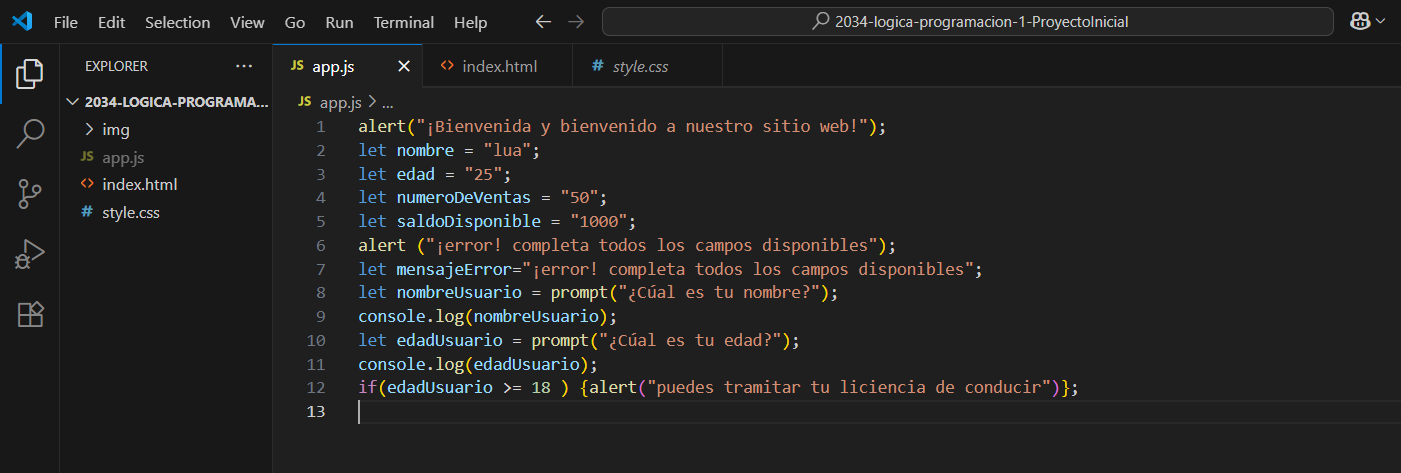Click the breadcrumb ellipsis after app.js

388,102
